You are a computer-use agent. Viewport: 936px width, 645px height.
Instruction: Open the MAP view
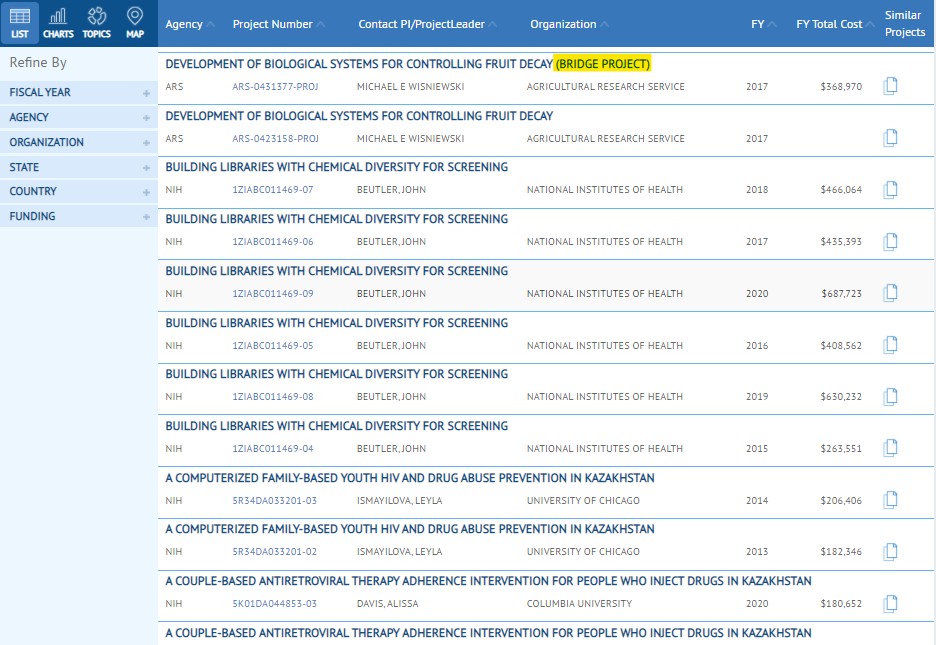click(135, 23)
